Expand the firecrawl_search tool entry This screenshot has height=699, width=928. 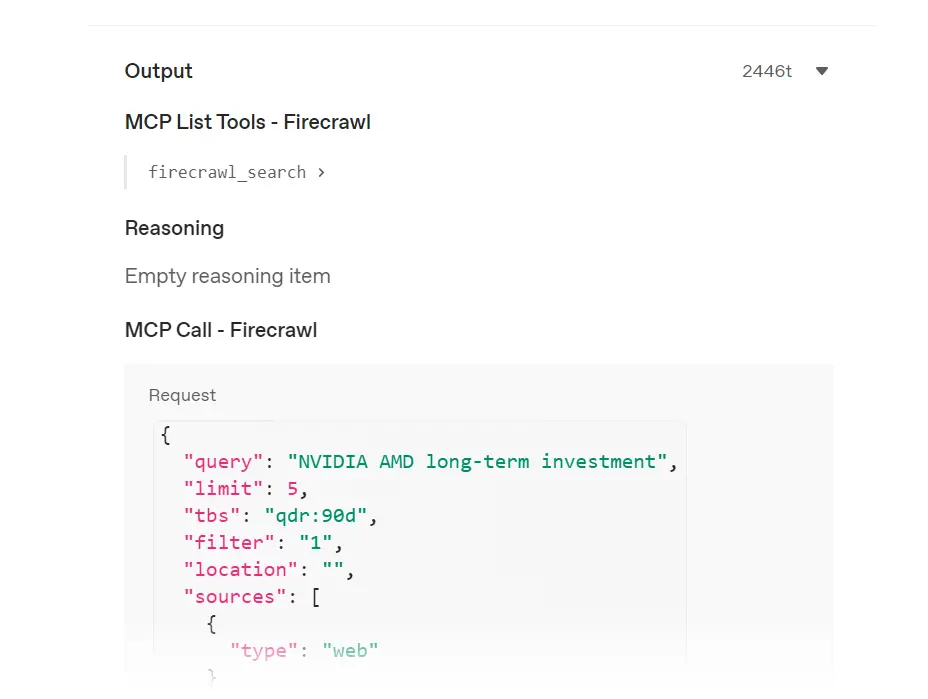(x=226, y=172)
